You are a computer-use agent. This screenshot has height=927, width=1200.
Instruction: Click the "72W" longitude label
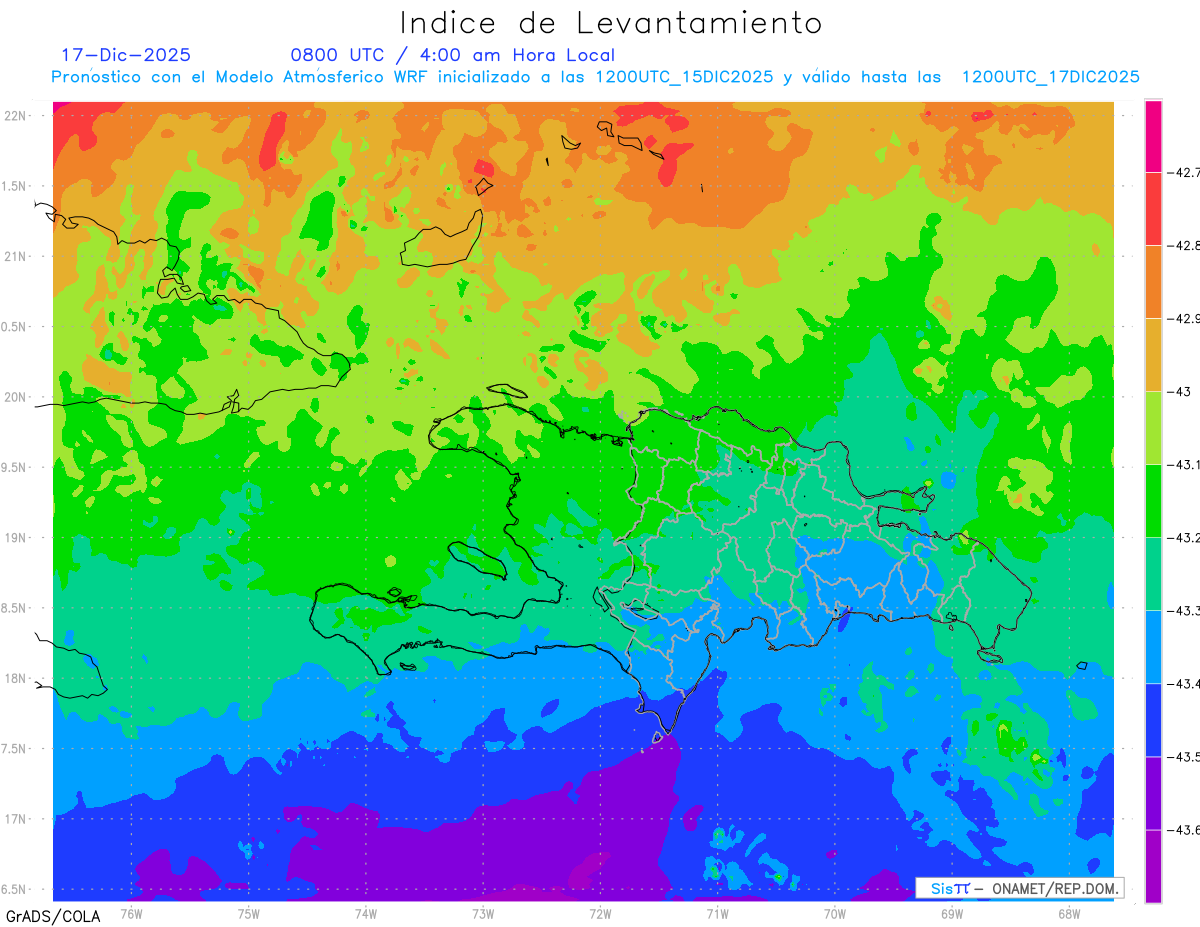pyautogui.click(x=600, y=913)
